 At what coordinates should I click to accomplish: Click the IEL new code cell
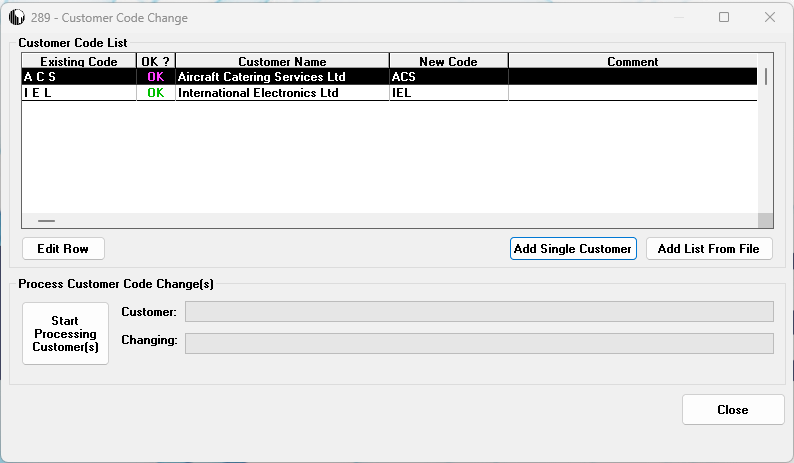coord(449,93)
